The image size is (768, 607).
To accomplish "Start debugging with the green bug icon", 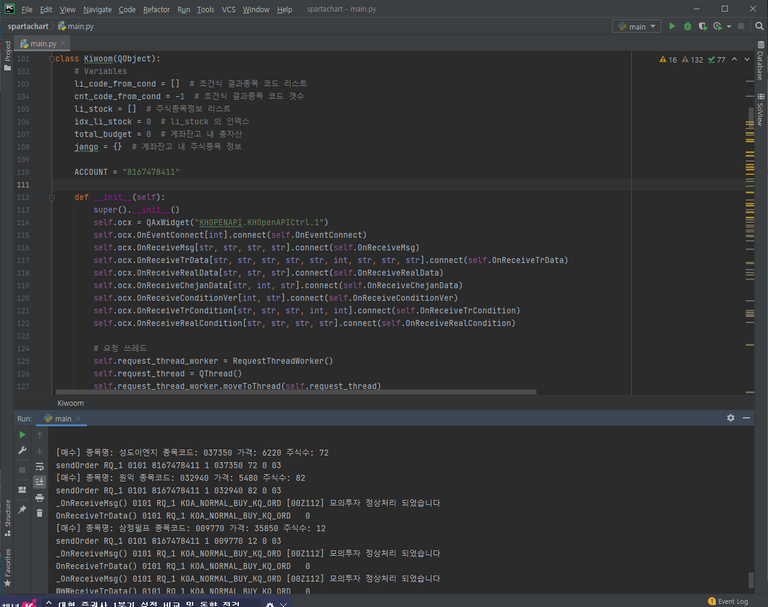I will click(687, 26).
